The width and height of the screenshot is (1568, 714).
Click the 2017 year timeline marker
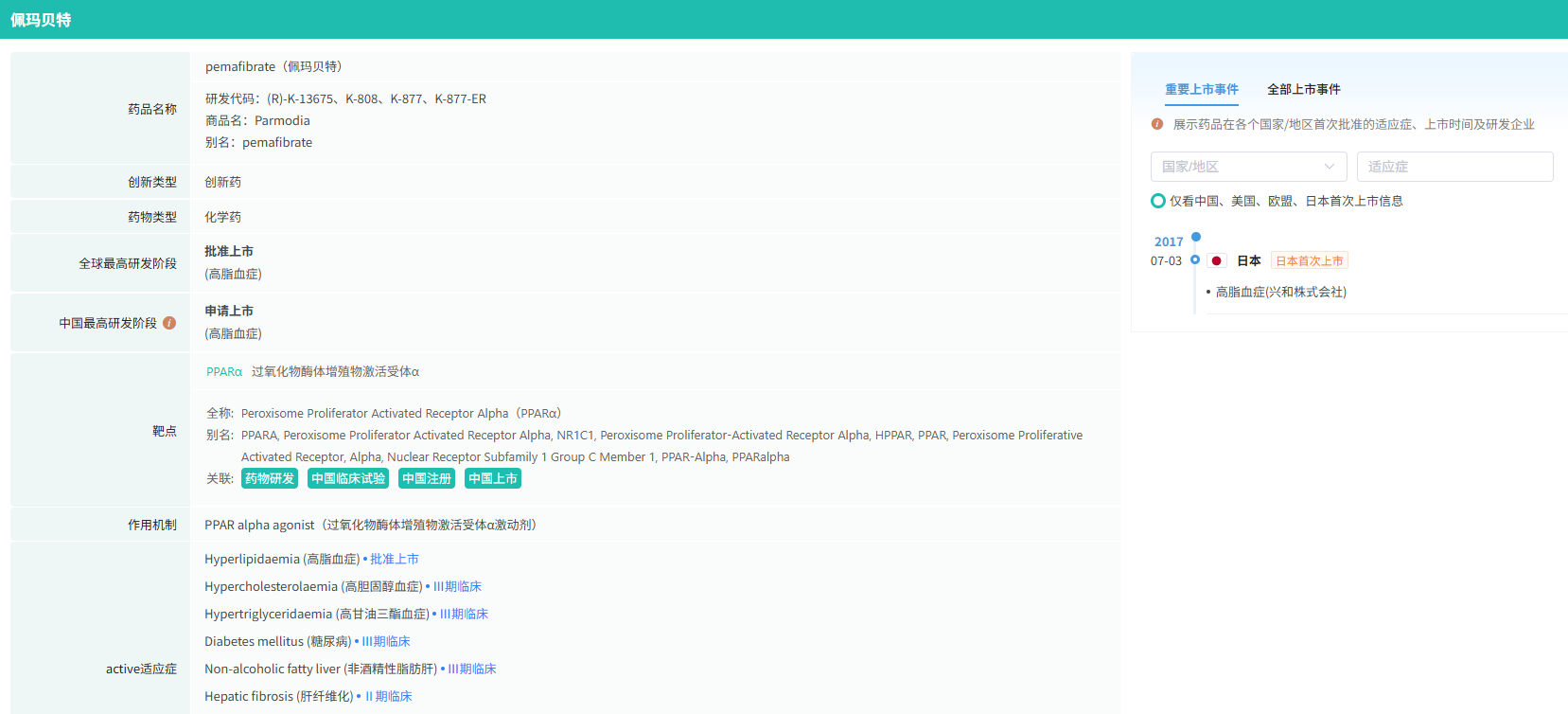(x=1196, y=237)
